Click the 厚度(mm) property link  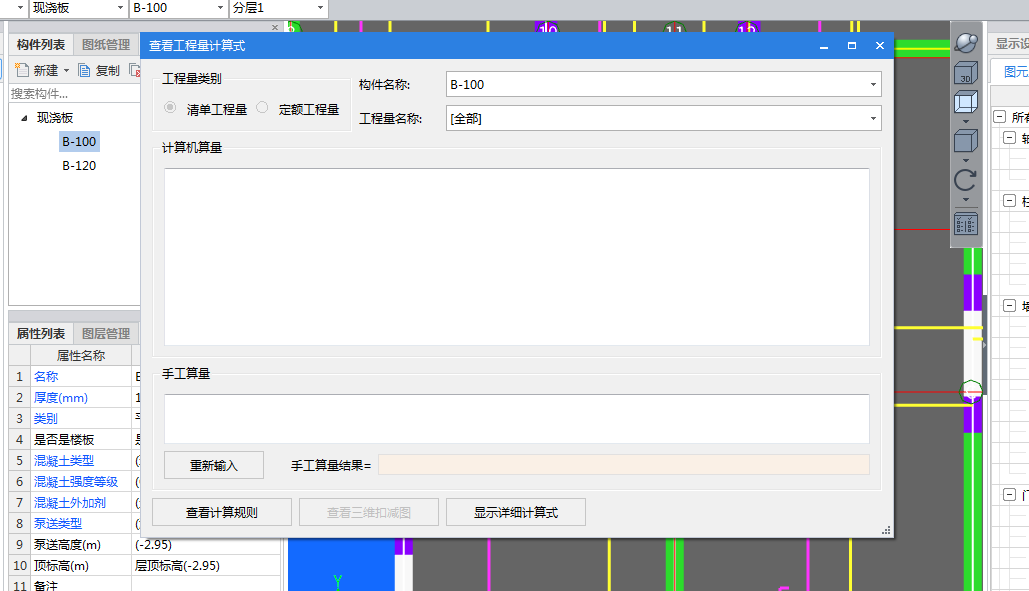60,397
